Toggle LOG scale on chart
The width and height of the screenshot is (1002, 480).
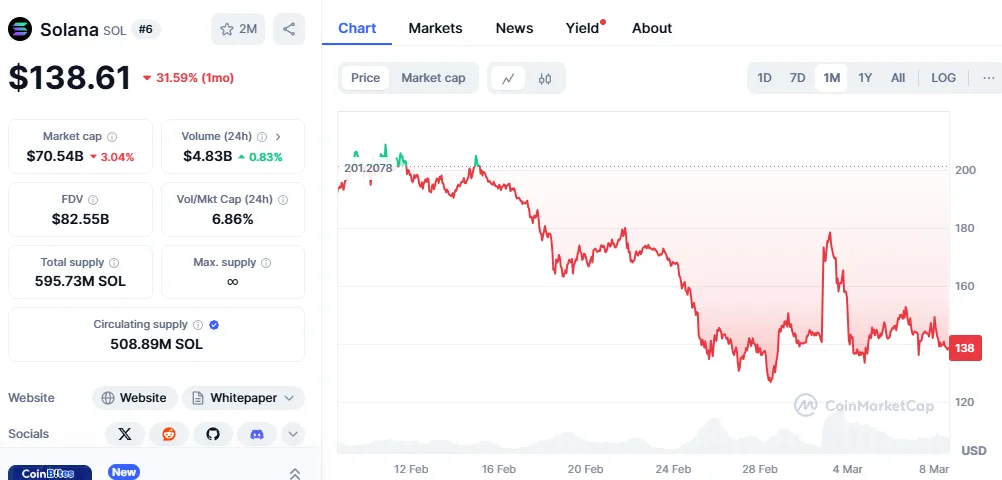coord(943,78)
